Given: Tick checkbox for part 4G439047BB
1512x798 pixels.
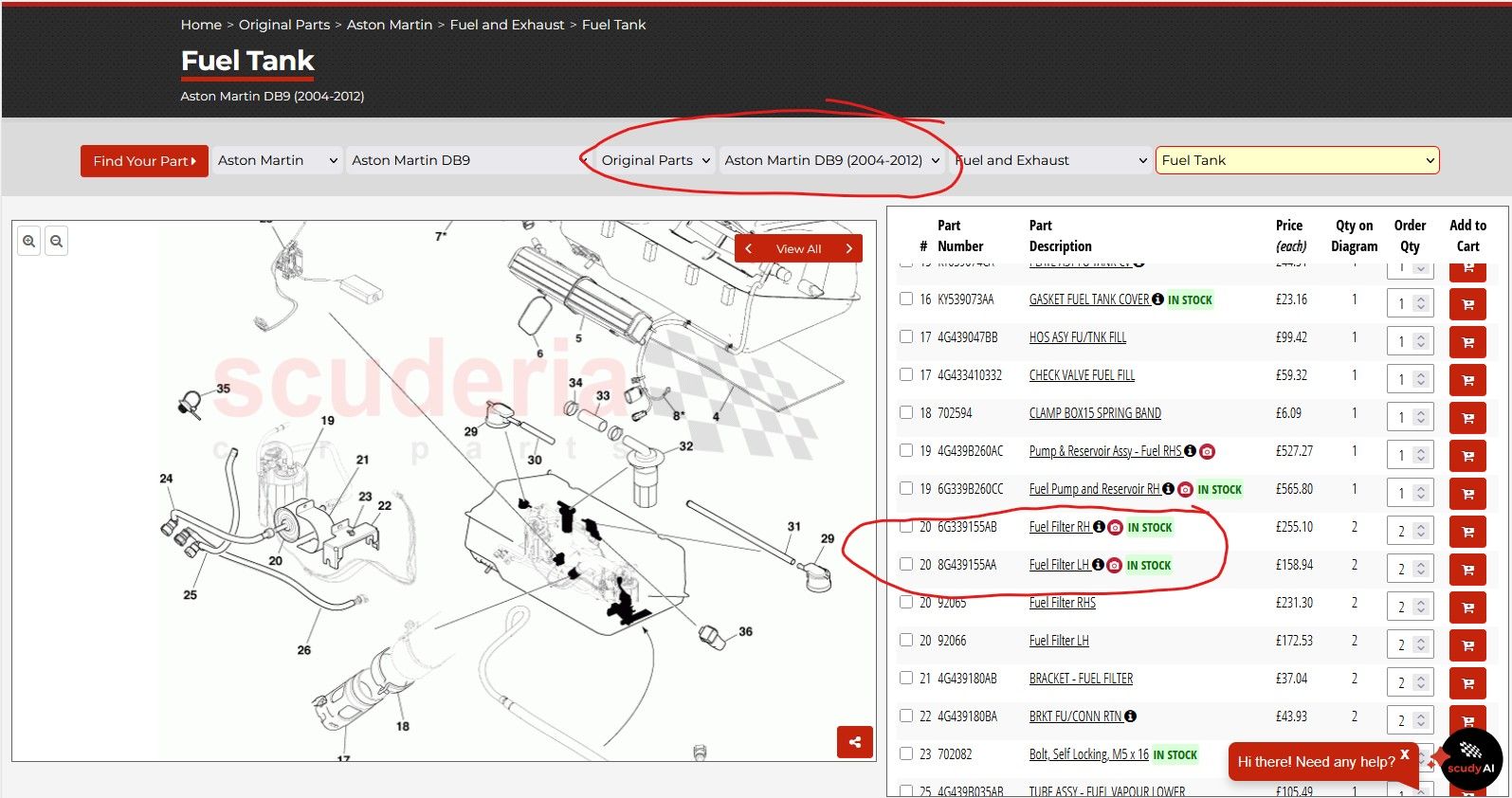Looking at the screenshot, I should click(906, 336).
